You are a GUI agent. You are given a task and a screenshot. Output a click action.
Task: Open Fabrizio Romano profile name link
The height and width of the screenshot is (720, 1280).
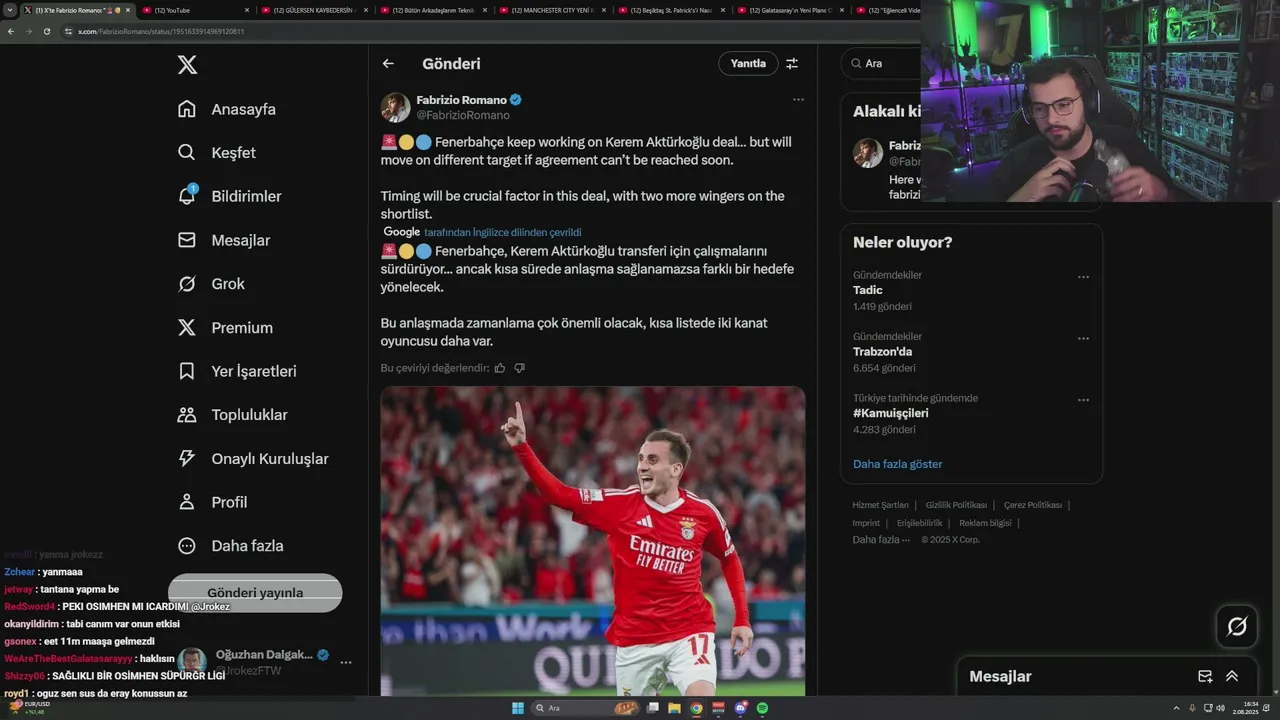tap(462, 100)
